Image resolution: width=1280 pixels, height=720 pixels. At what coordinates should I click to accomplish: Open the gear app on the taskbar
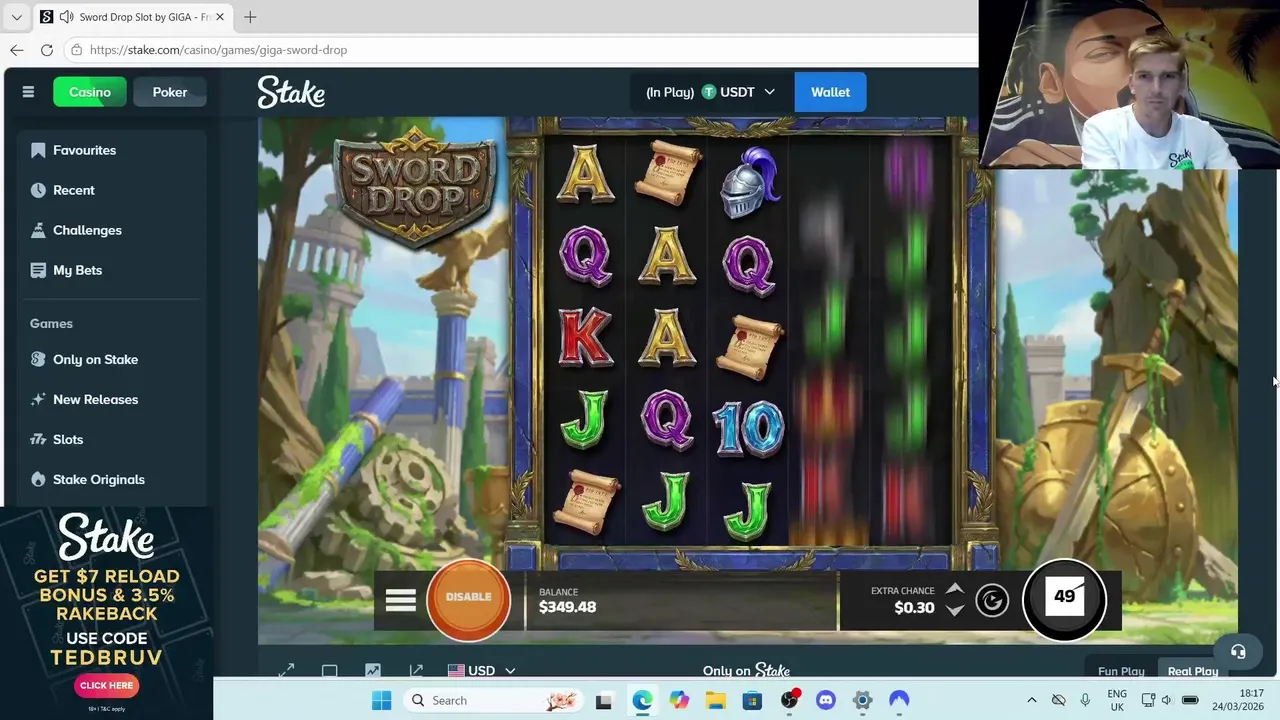click(x=862, y=700)
